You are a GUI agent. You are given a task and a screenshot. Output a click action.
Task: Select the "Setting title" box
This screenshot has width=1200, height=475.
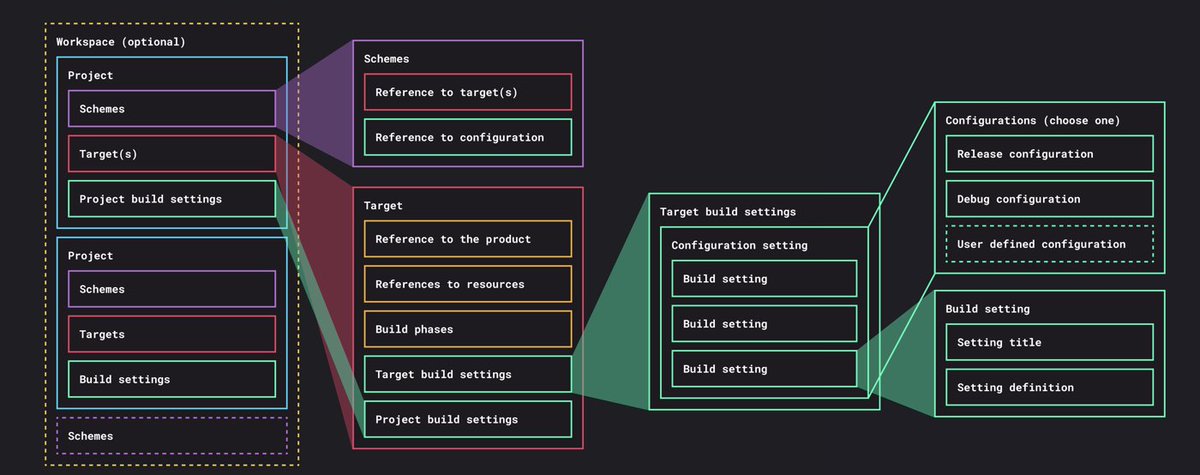coord(1049,342)
